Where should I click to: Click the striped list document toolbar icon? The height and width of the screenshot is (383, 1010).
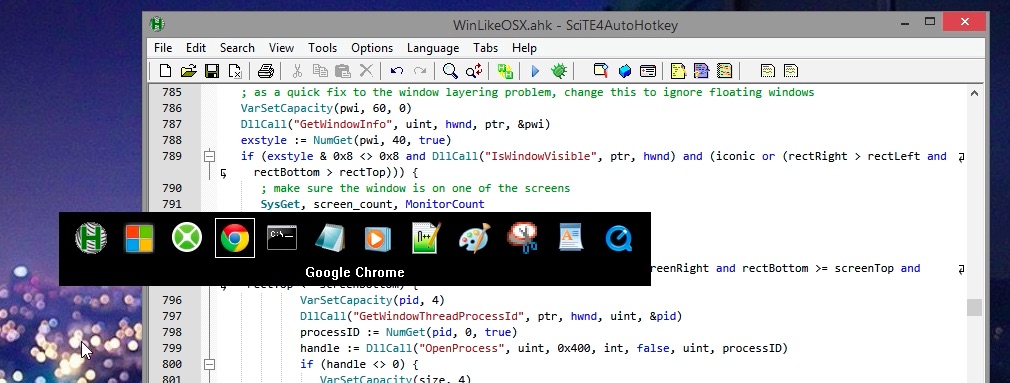[725, 71]
